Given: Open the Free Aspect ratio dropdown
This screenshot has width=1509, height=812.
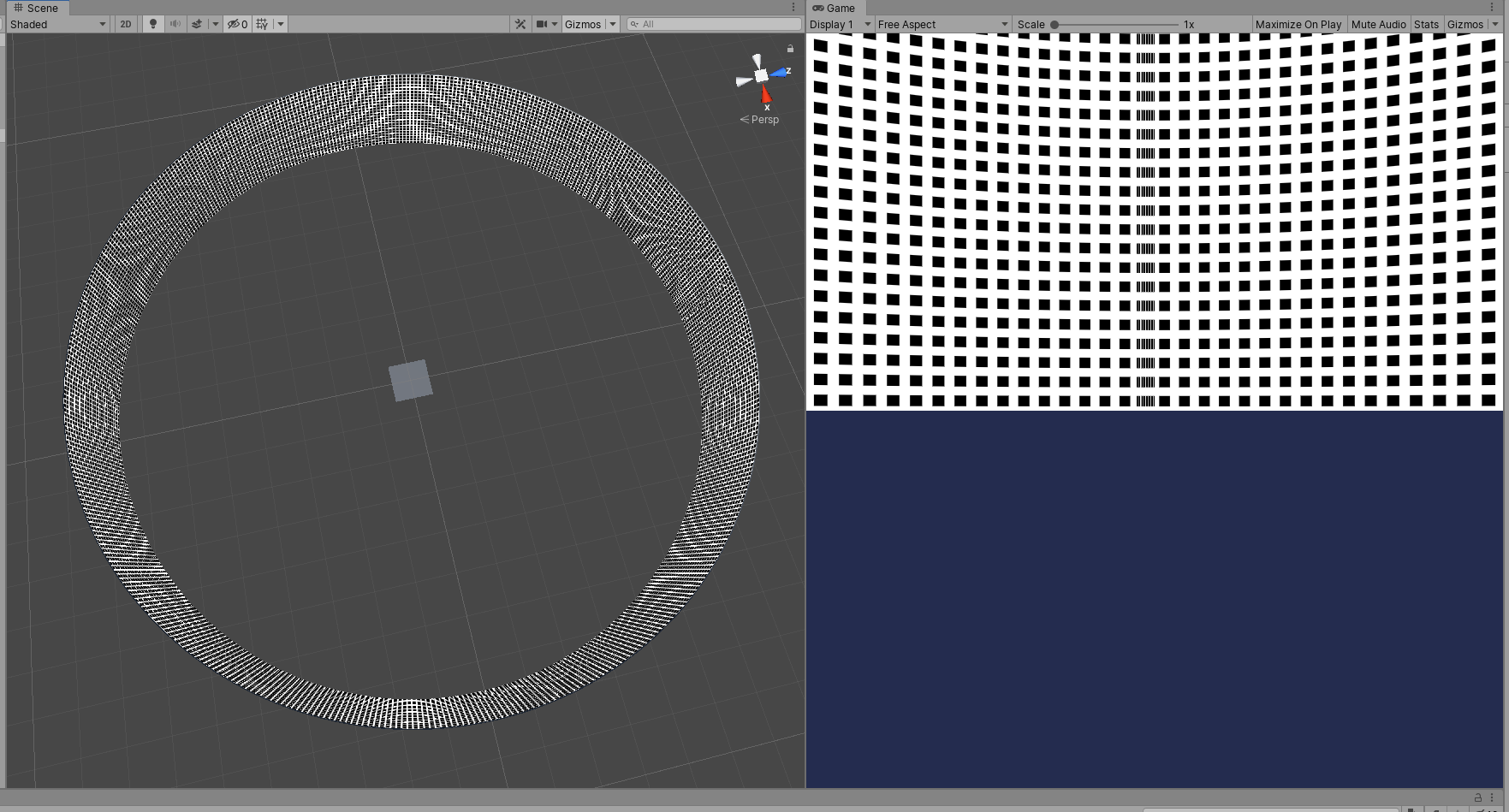Looking at the screenshot, I should (x=939, y=24).
